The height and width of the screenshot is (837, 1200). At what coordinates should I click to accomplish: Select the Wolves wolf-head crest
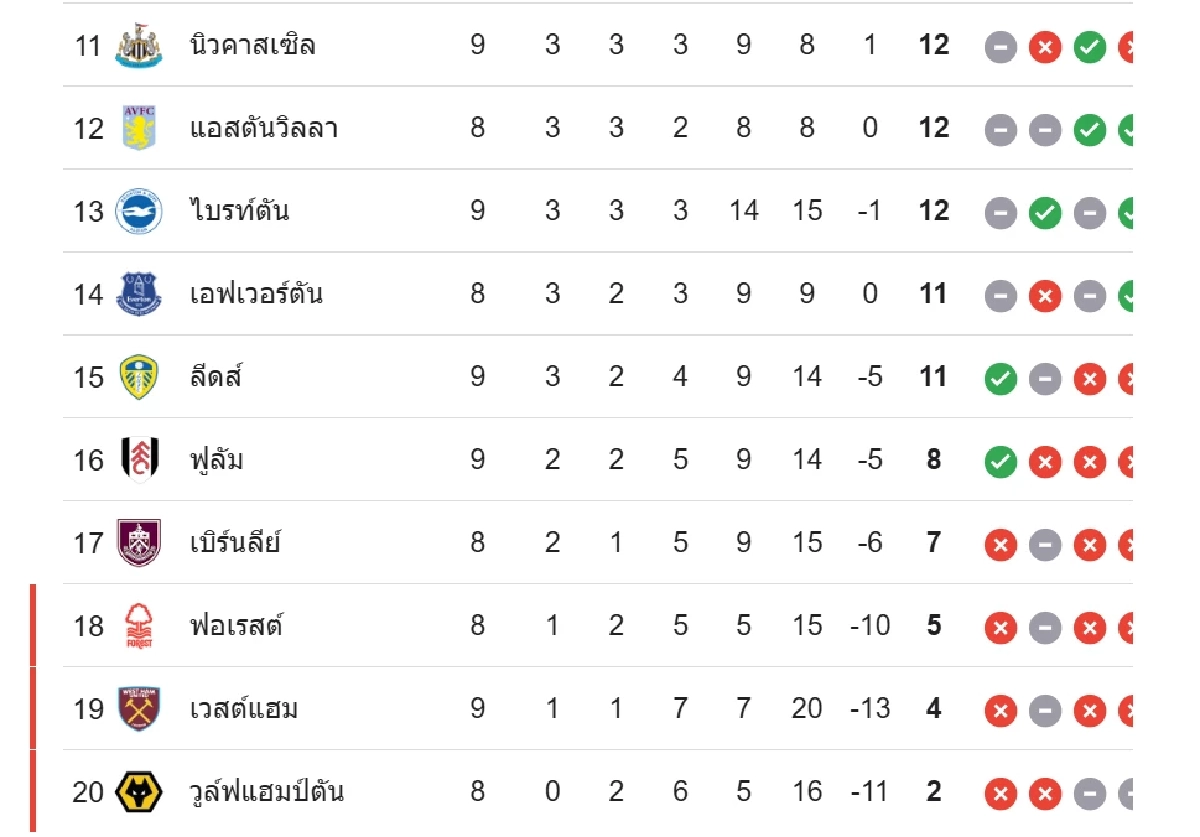(138, 792)
